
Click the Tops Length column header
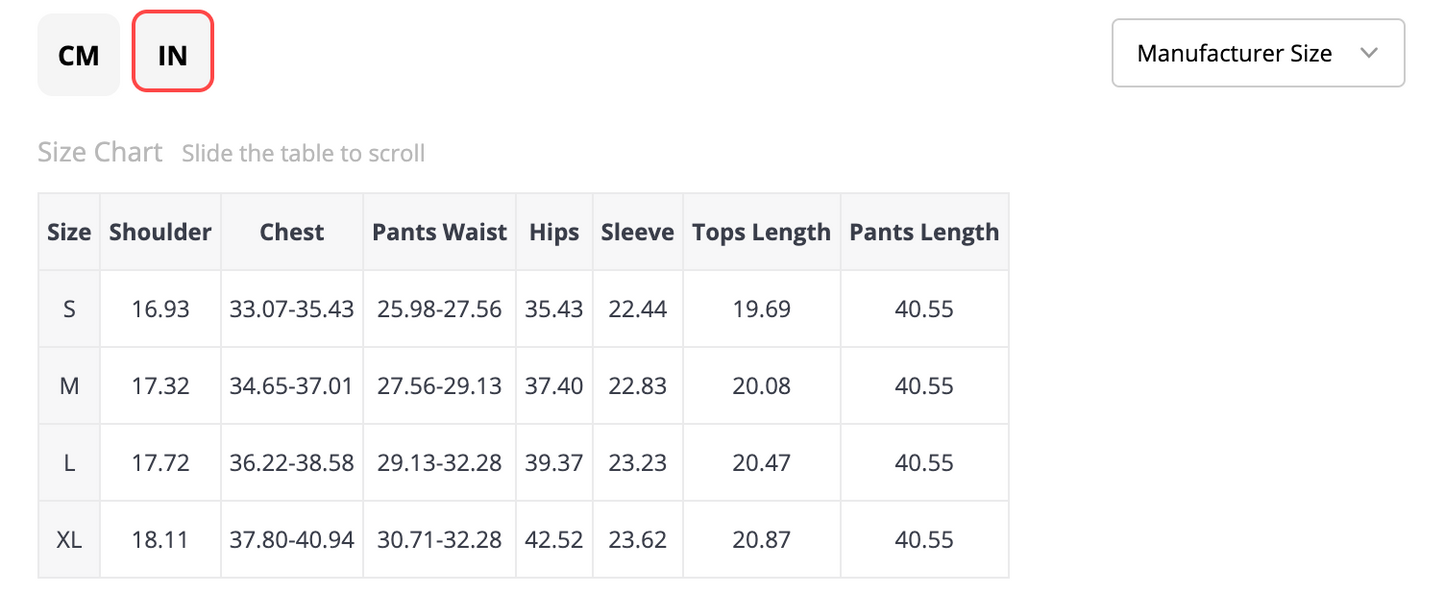[761, 232]
